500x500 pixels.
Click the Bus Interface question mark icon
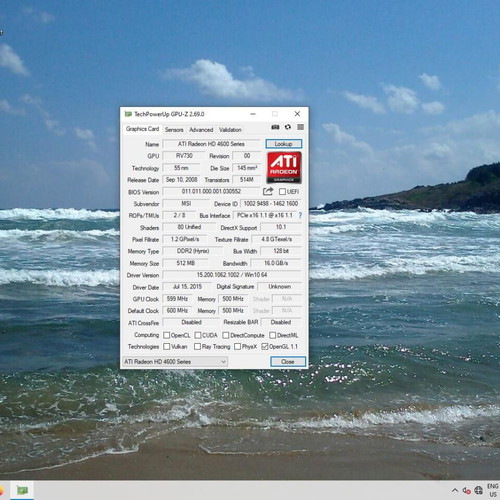tap(300, 215)
